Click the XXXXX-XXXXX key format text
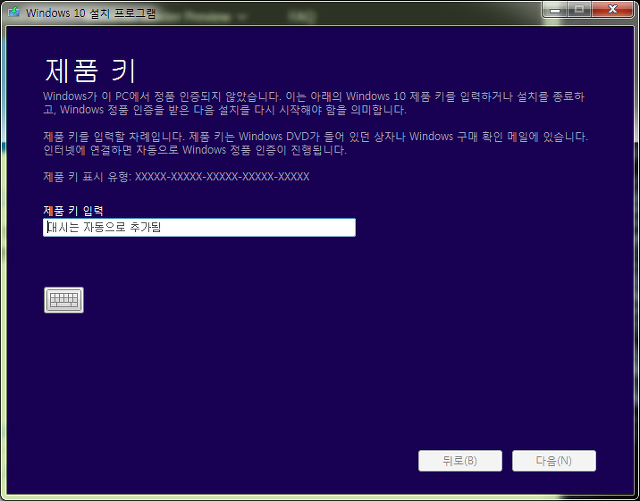This screenshot has height=501, width=640. coord(222,177)
